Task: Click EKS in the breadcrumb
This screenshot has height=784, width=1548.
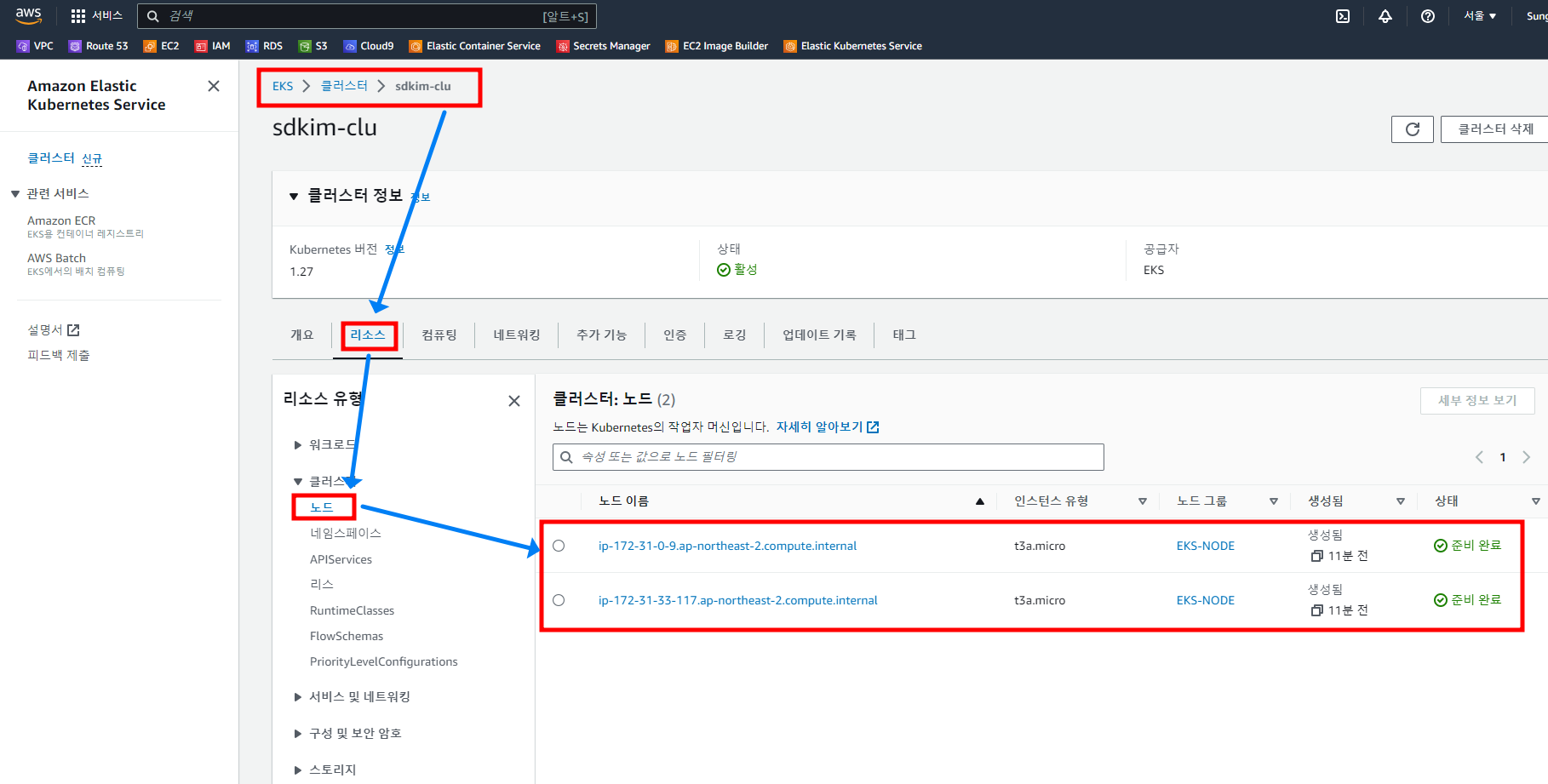Action: [x=283, y=86]
